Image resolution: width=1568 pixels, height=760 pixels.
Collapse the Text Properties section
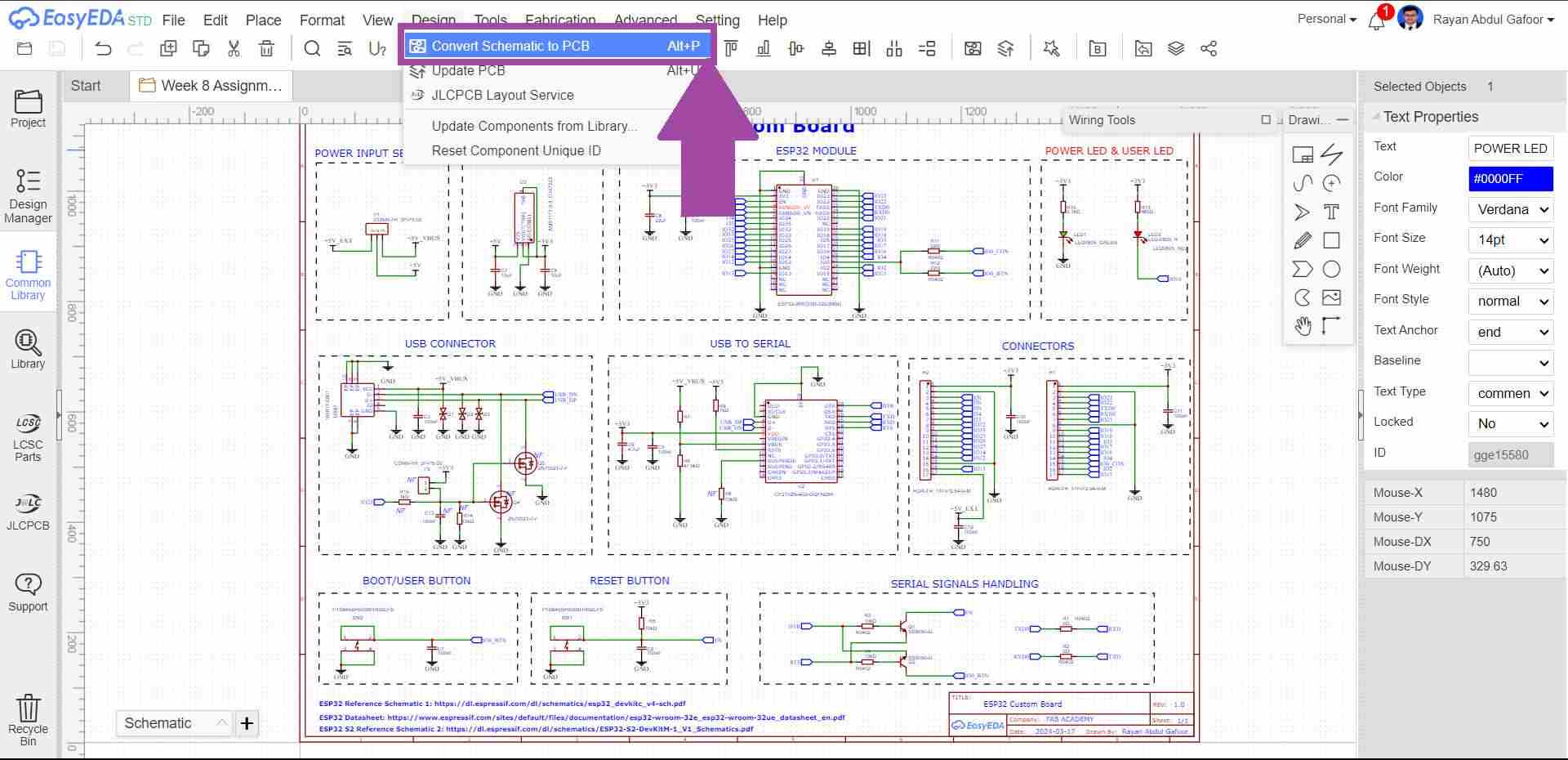click(x=1376, y=117)
